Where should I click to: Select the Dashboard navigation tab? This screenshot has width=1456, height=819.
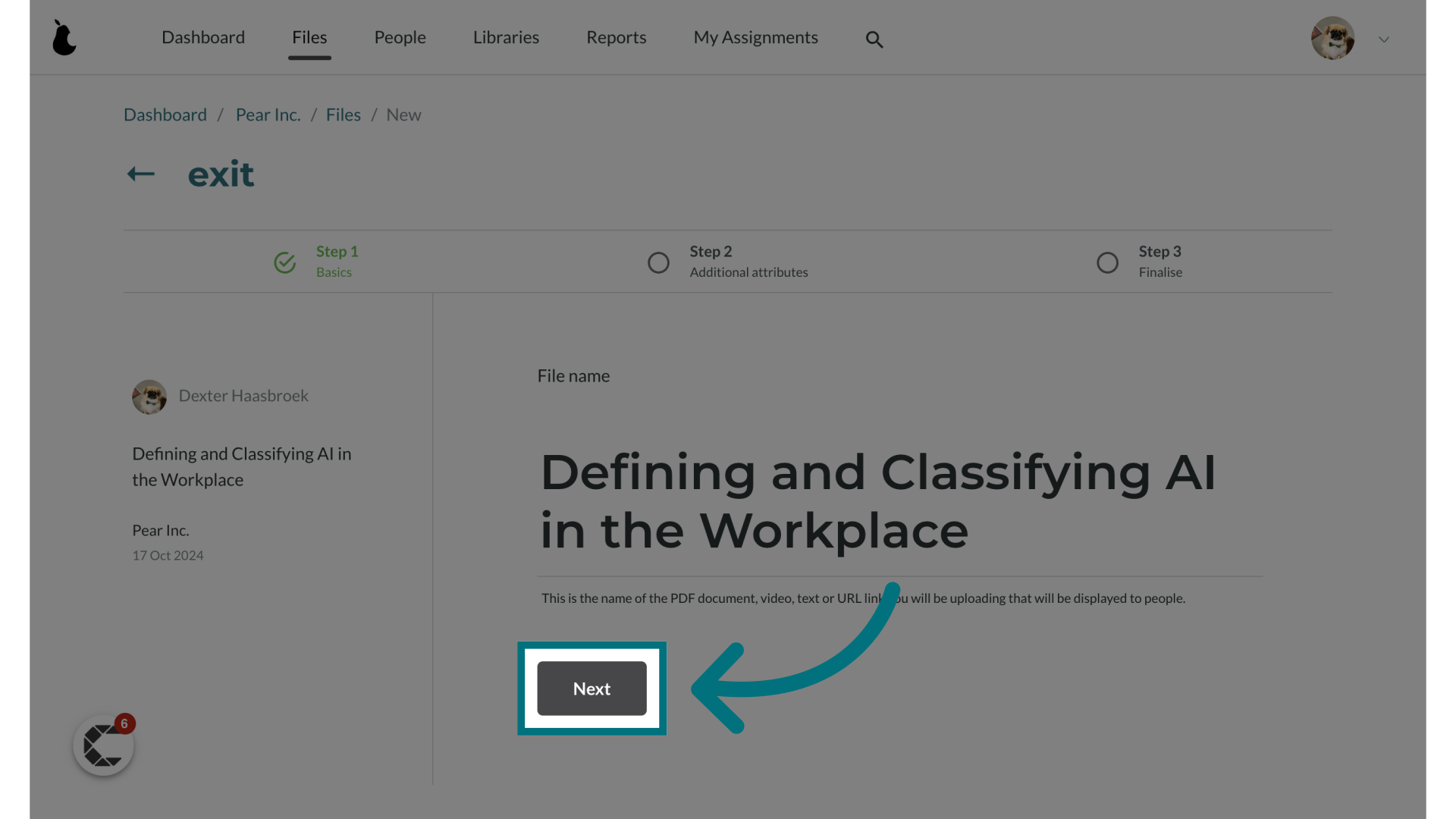tap(202, 36)
